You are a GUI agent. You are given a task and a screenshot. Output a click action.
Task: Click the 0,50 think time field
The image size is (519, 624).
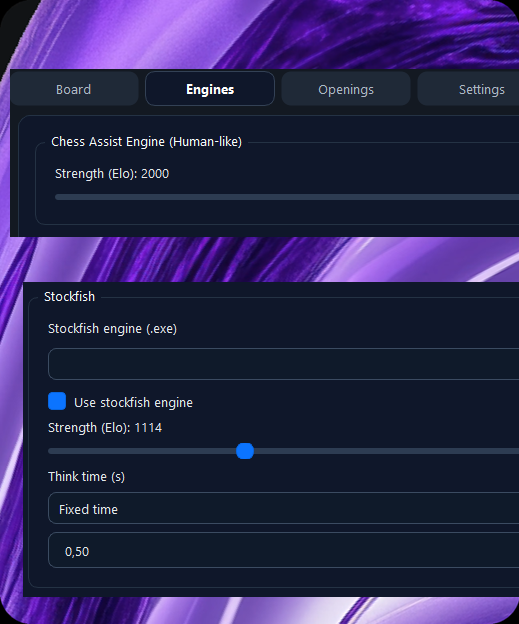[x=283, y=550]
